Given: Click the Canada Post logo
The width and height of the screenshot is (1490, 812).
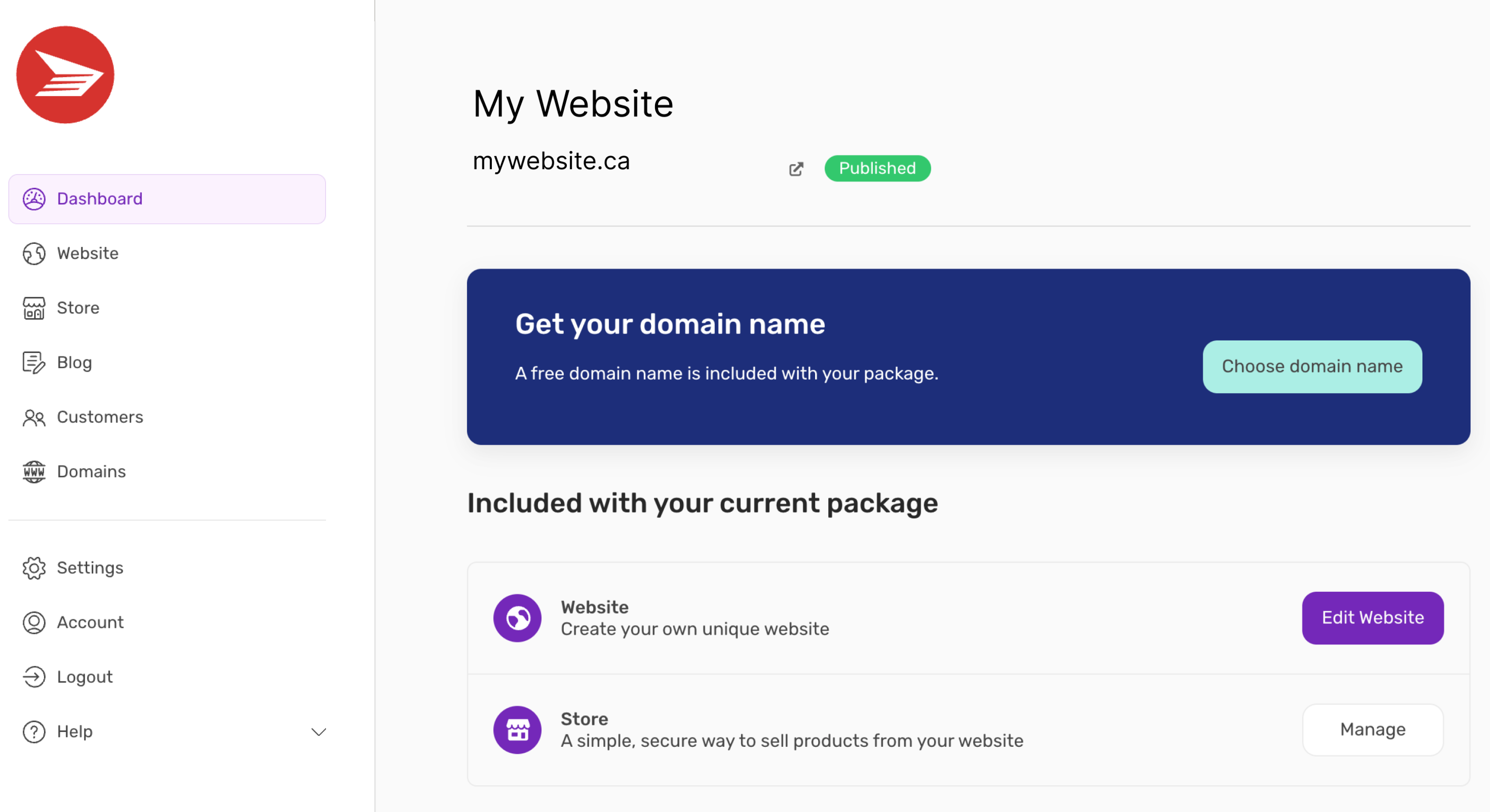Looking at the screenshot, I should pos(65,75).
